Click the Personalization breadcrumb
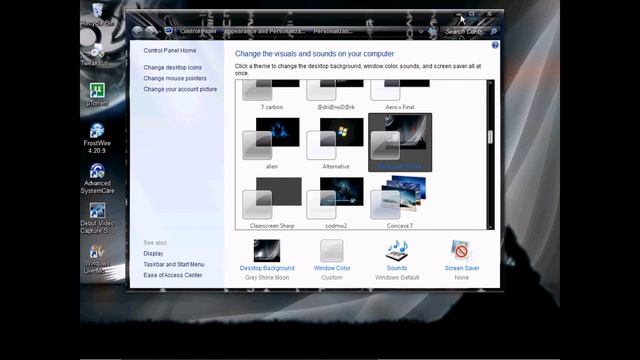Viewport: 640px width, 360px height. coord(333,31)
